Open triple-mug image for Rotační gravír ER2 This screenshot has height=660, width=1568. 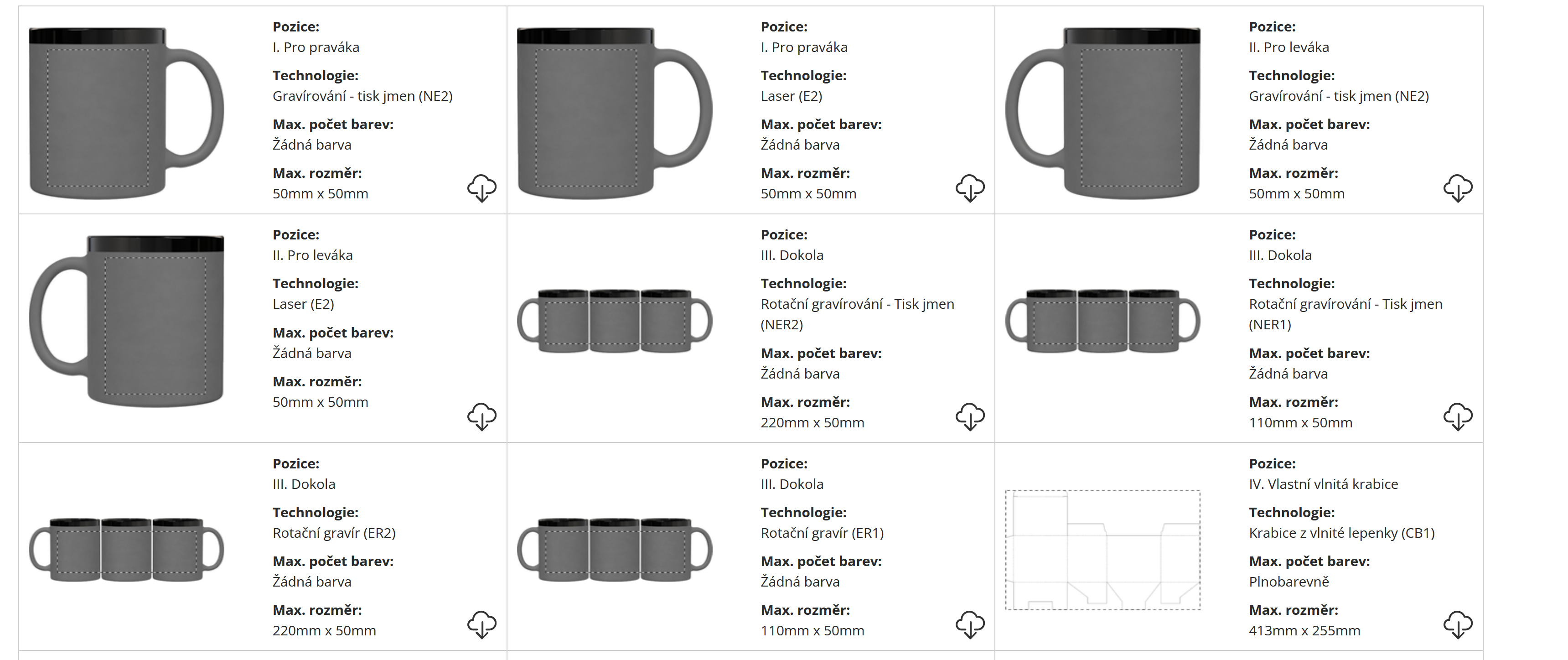126,549
